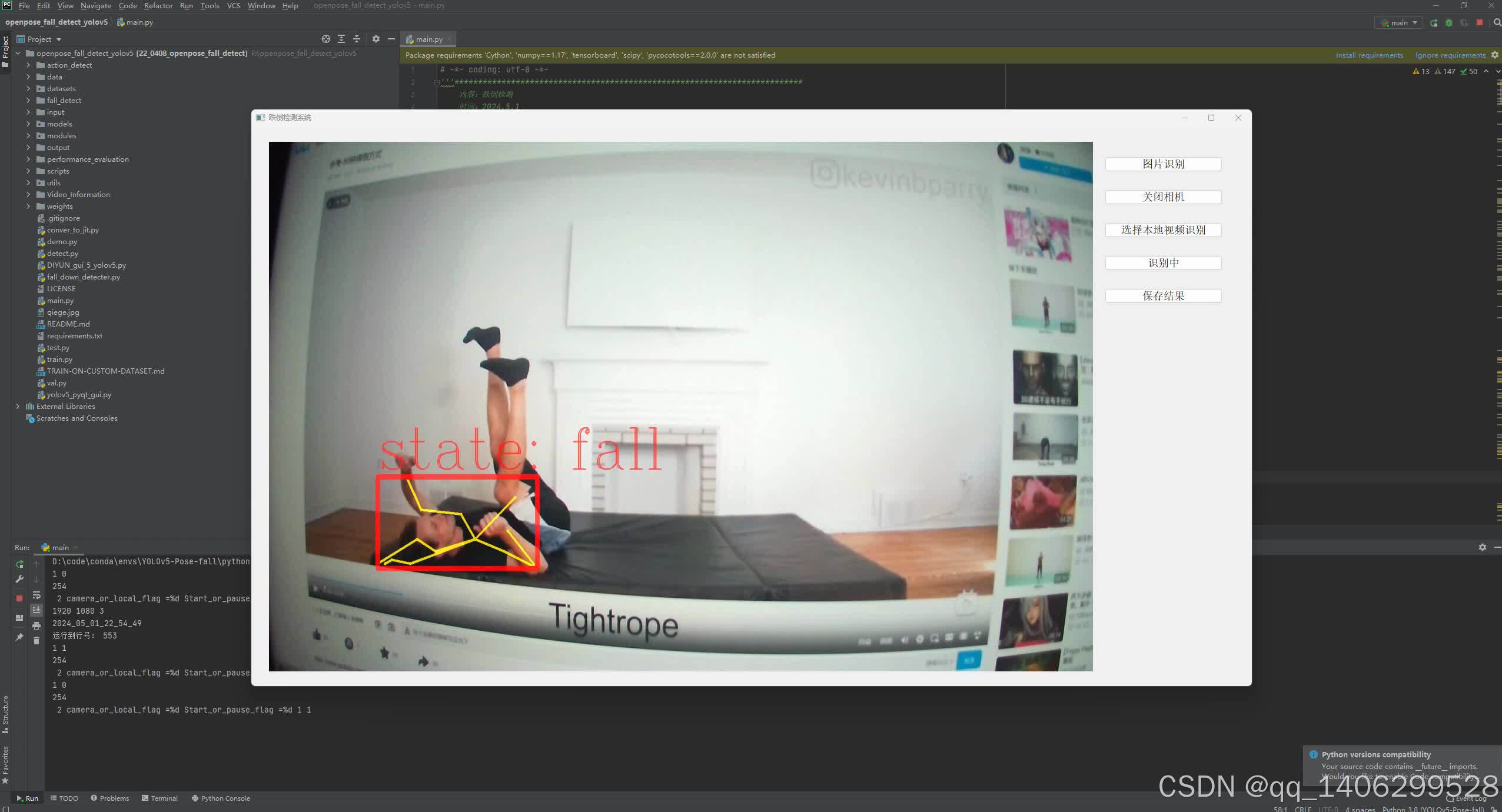This screenshot has width=1502, height=812.
Task: Clear all console output with trash icon
Action: click(36, 641)
